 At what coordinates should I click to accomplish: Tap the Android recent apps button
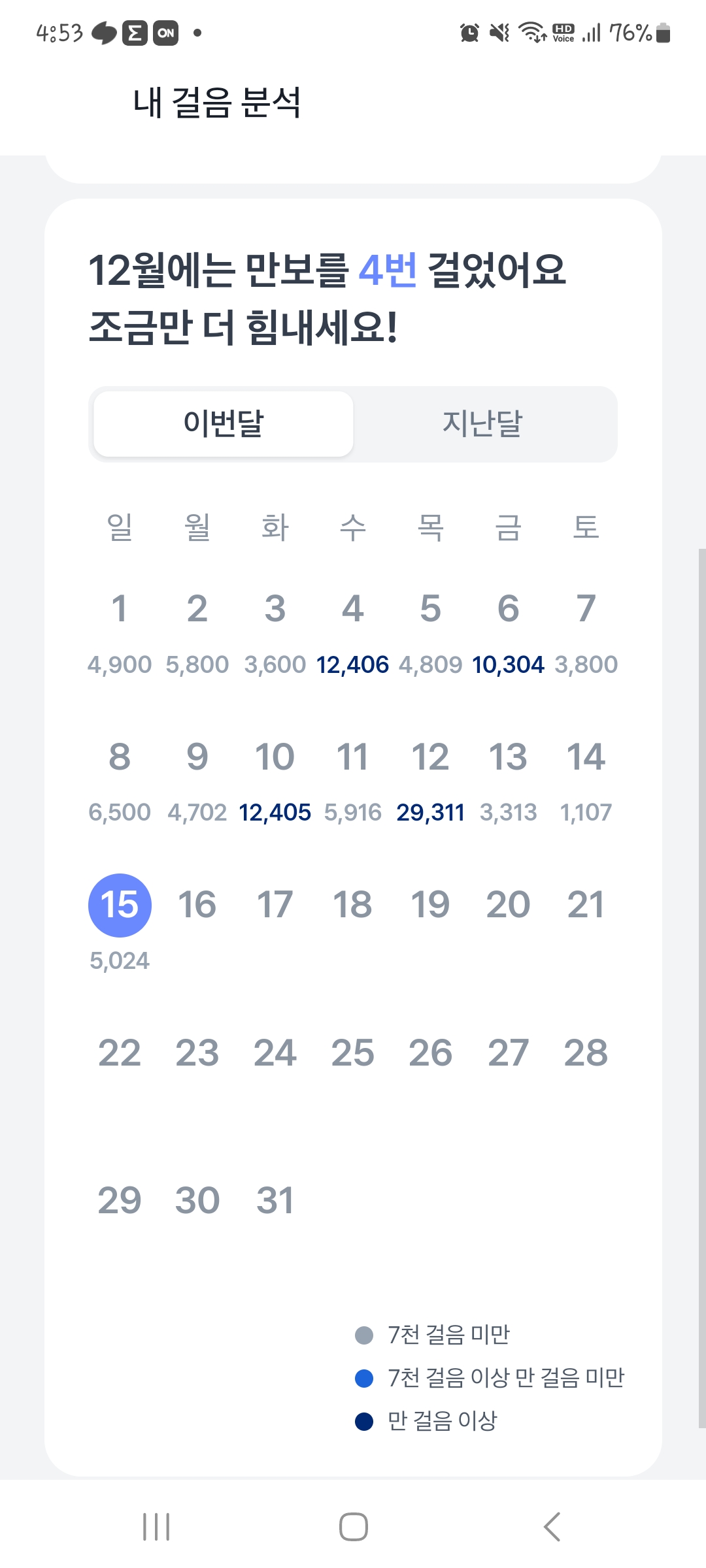(x=156, y=1527)
